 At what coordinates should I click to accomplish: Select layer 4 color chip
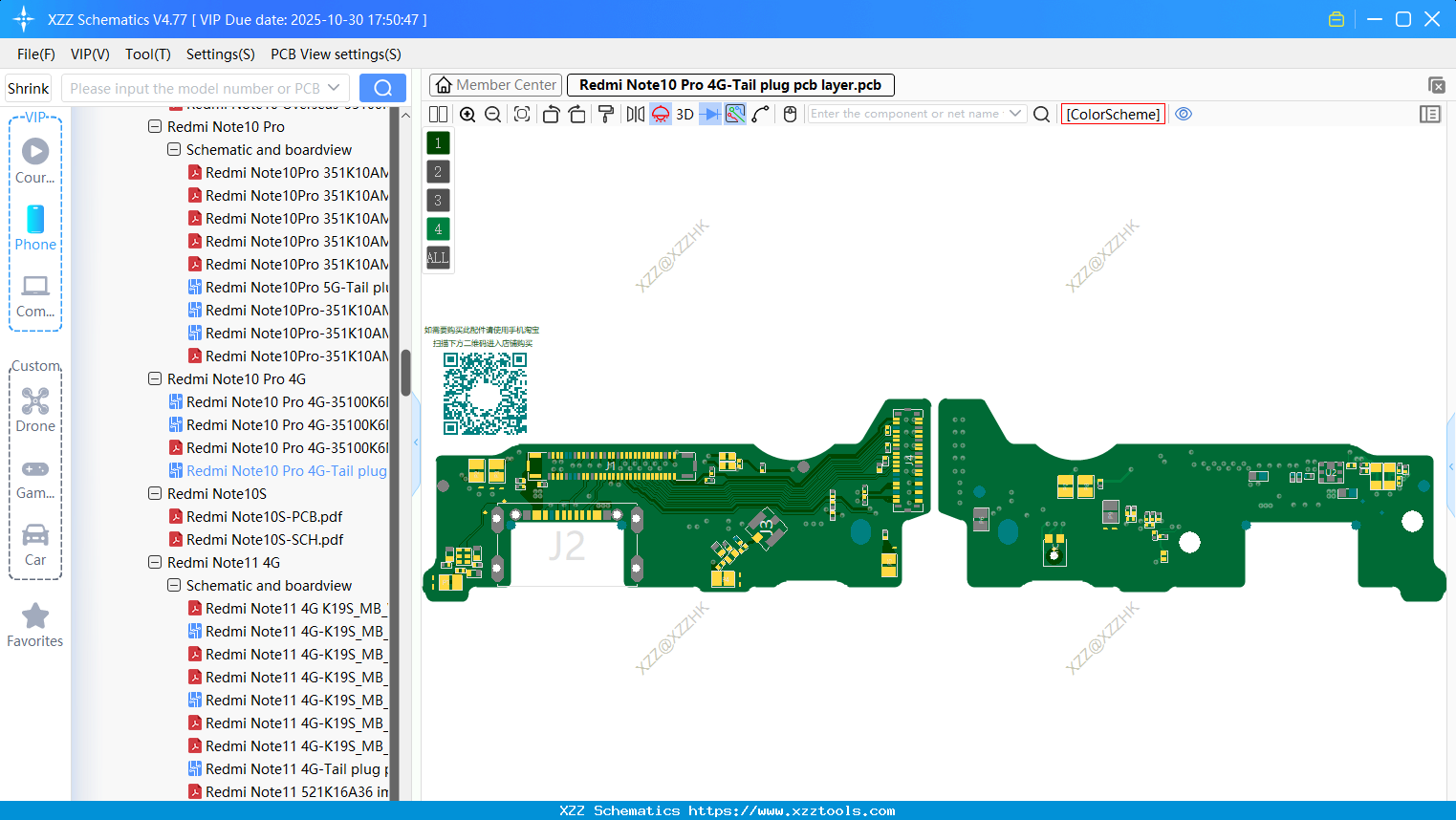437,228
